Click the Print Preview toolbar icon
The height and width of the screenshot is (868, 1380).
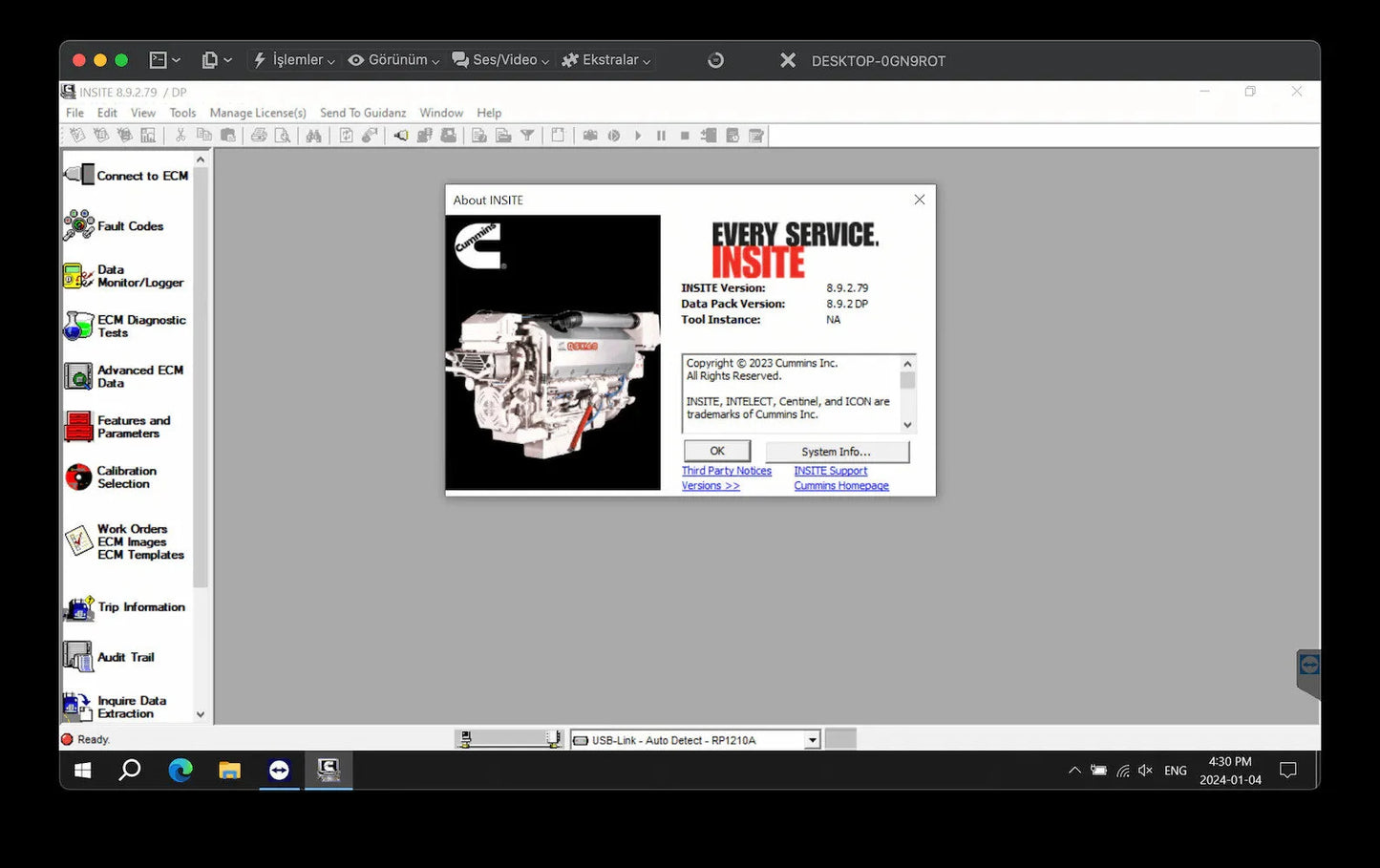pos(282,136)
